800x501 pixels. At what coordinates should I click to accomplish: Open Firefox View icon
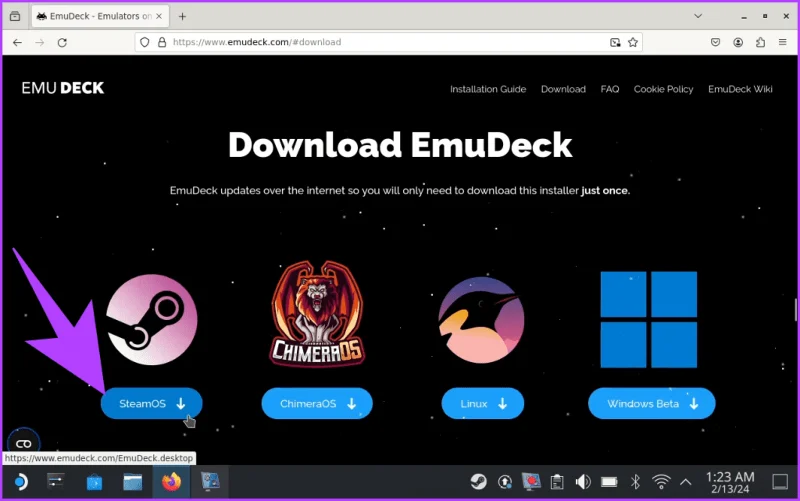15,16
